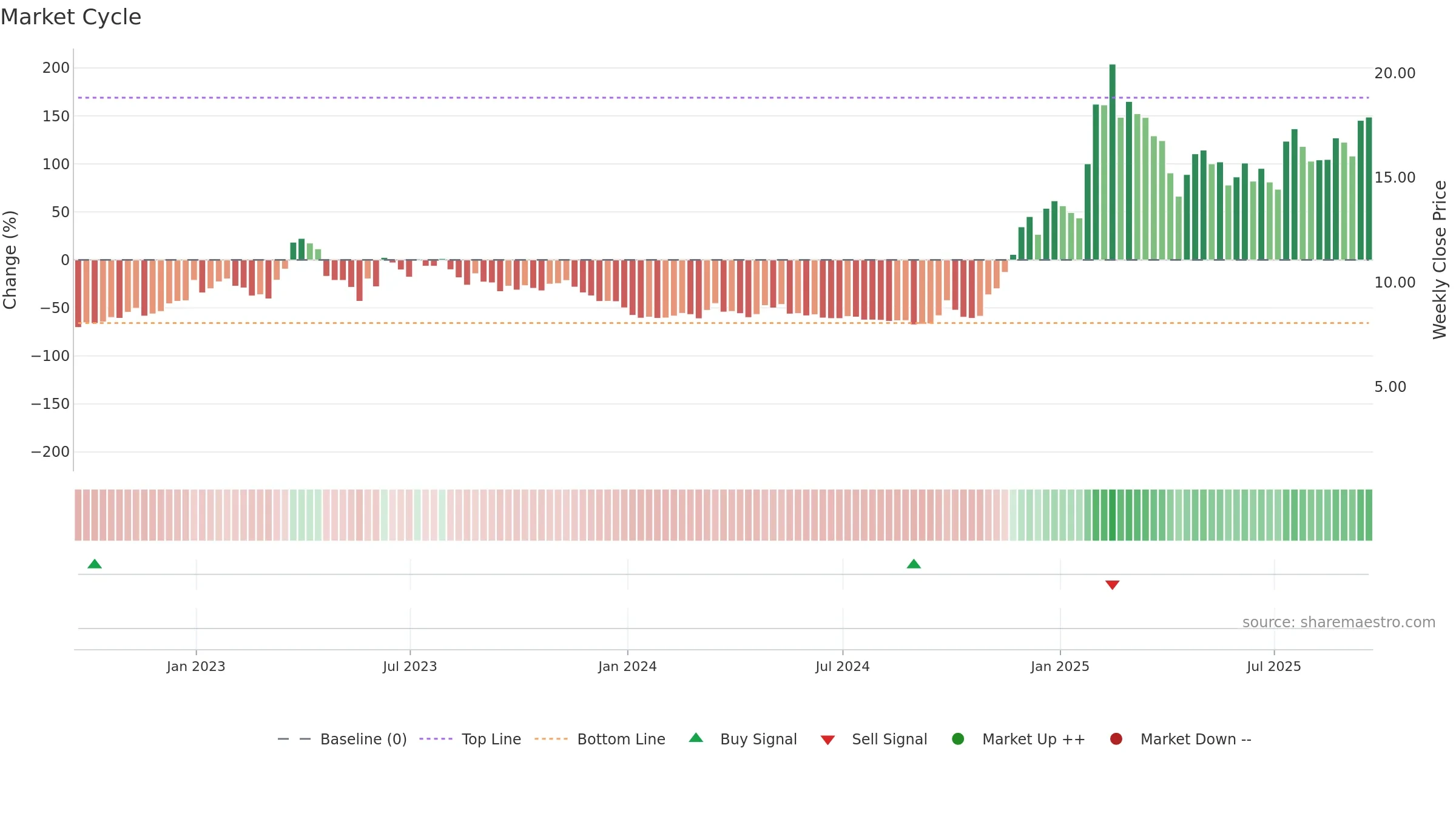Click the buy signal triangle near Sep 2024
Image resolution: width=1456 pixels, height=819 pixels.
914,564
